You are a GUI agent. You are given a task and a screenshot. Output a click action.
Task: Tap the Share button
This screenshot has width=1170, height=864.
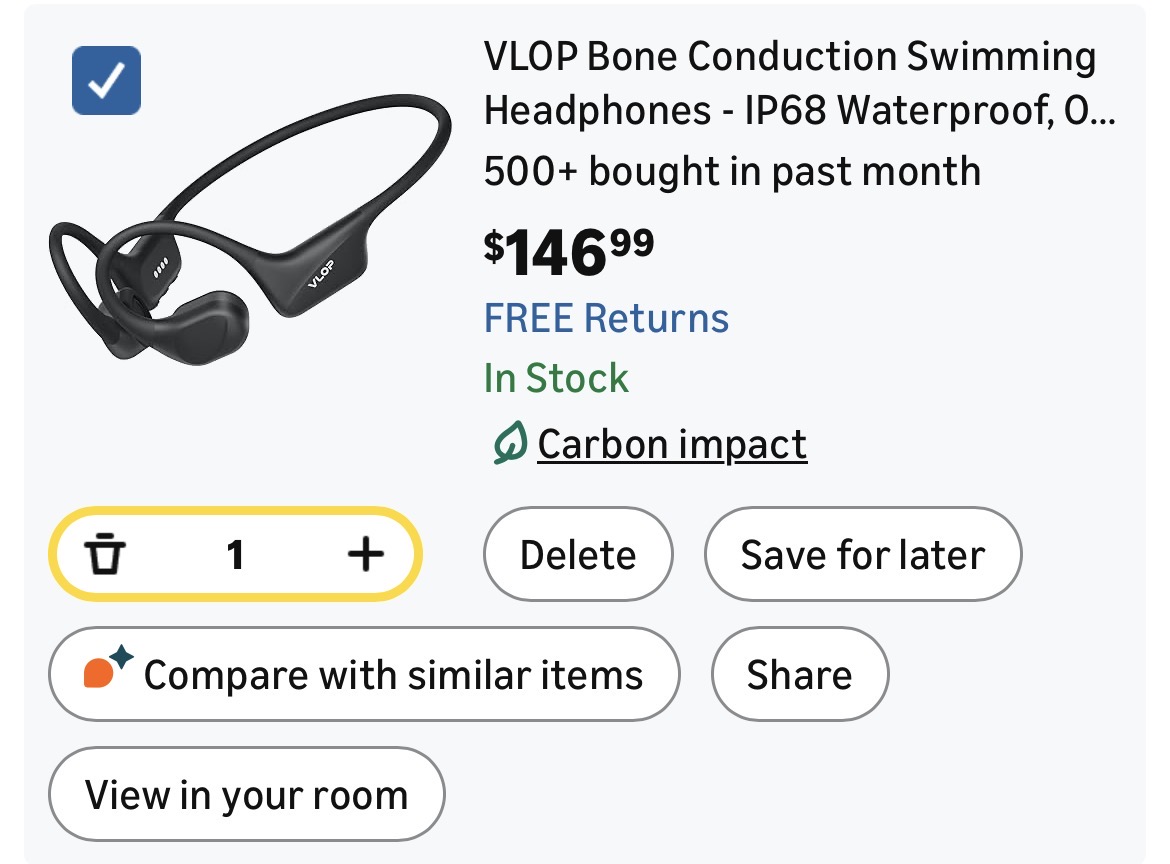[x=799, y=675]
